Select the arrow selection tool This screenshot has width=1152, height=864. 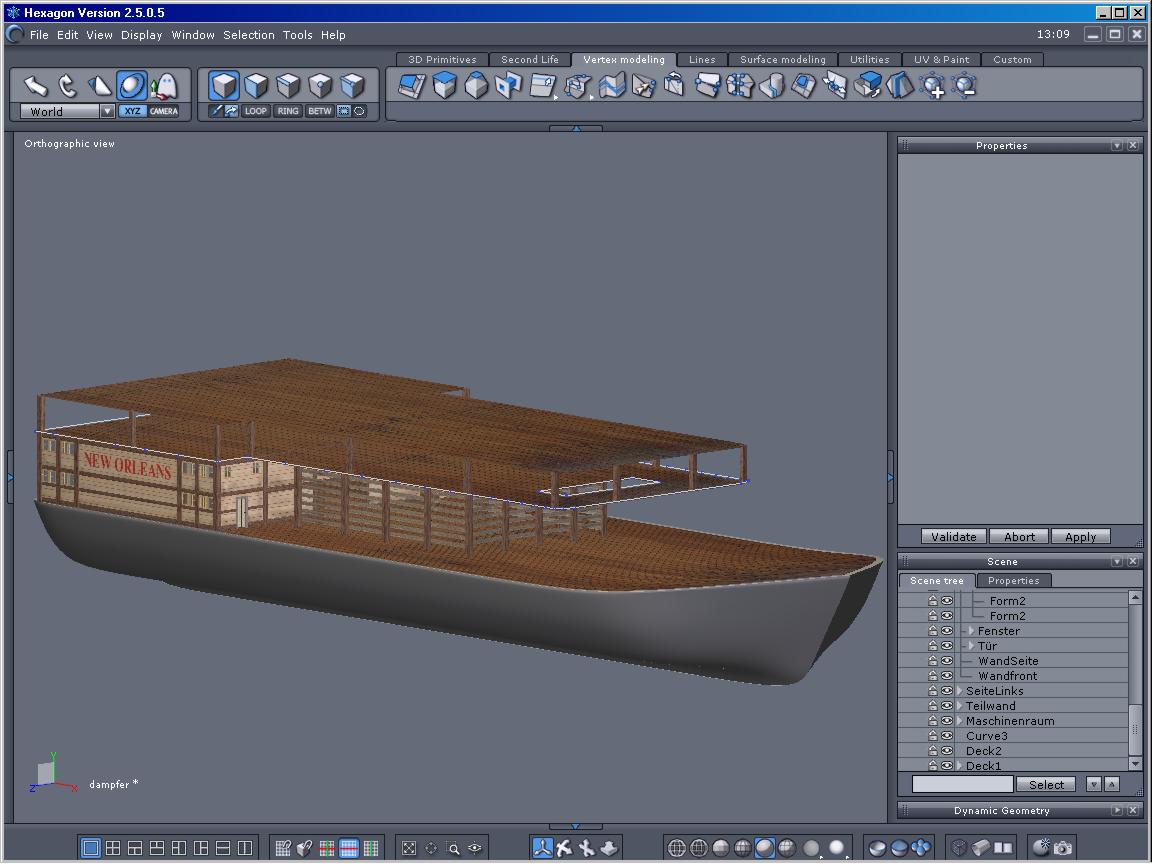36,86
